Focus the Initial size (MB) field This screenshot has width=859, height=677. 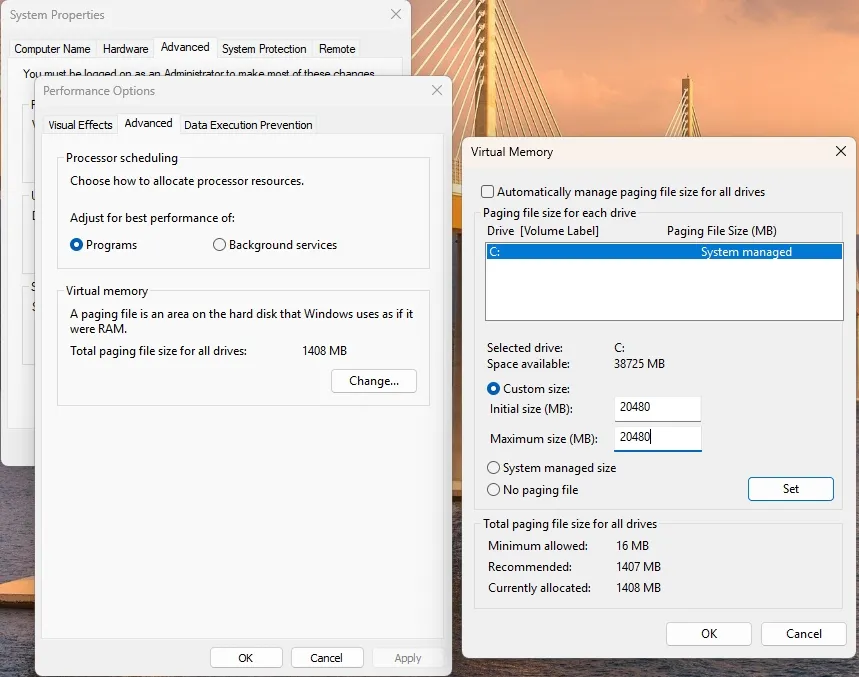pyautogui.click(x=657, y=408)
